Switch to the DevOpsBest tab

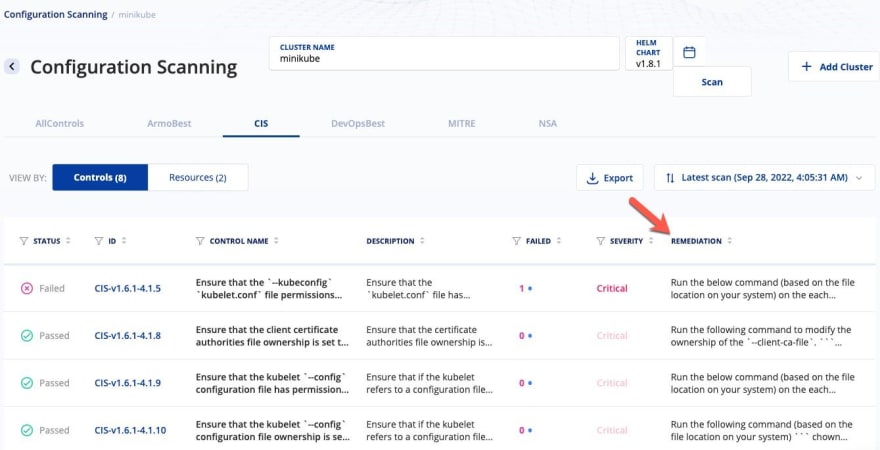coord(358,123)
